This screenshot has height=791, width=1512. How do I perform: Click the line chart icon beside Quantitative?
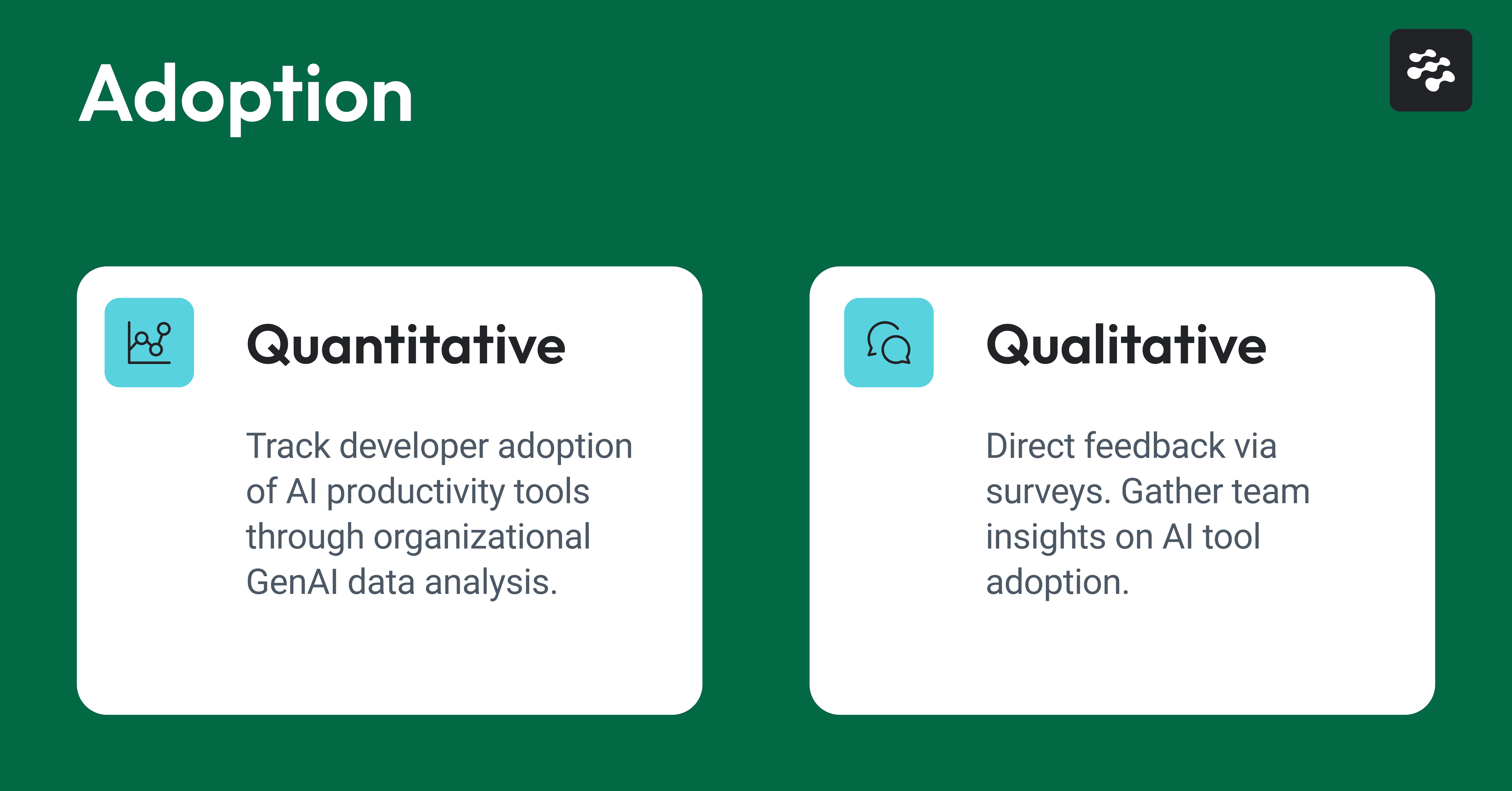149,343
